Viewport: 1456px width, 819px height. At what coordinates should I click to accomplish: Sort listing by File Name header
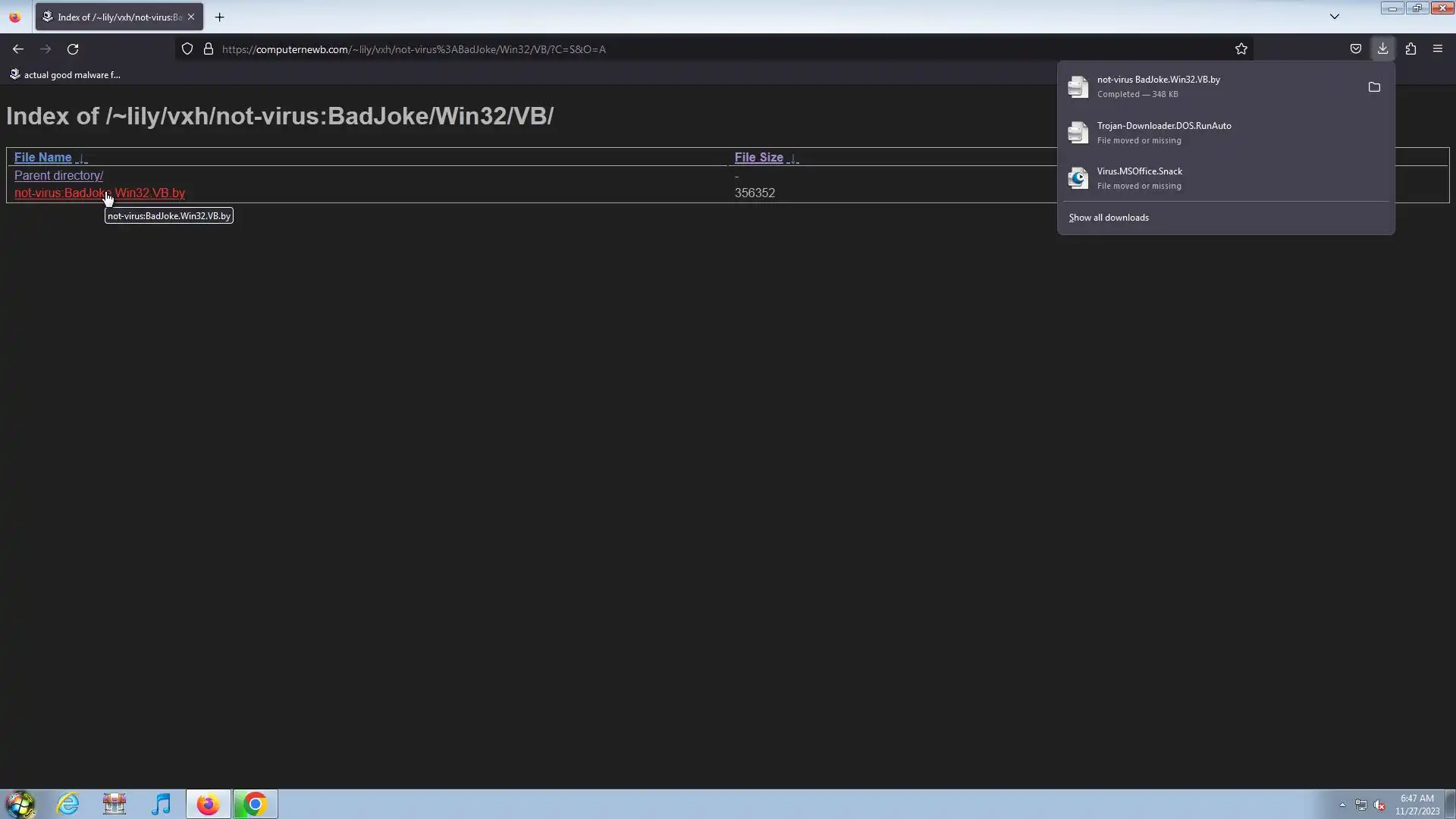coord(42,158)
